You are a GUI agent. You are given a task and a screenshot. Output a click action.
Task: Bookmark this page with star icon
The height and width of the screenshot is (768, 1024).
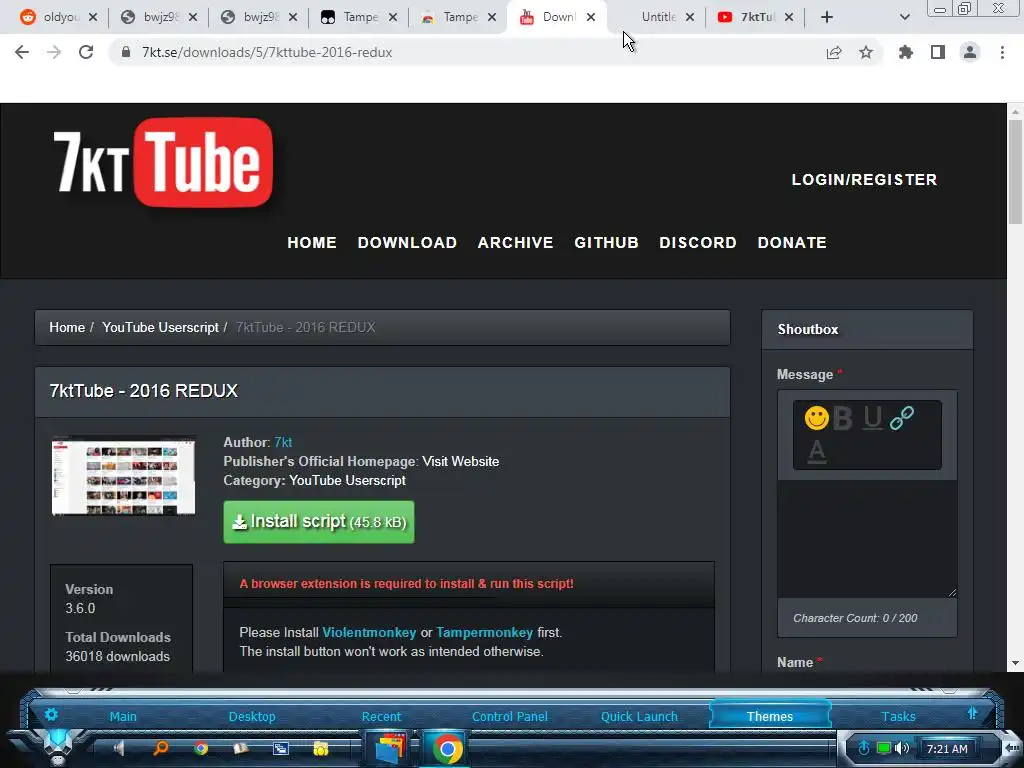(866, 52)
